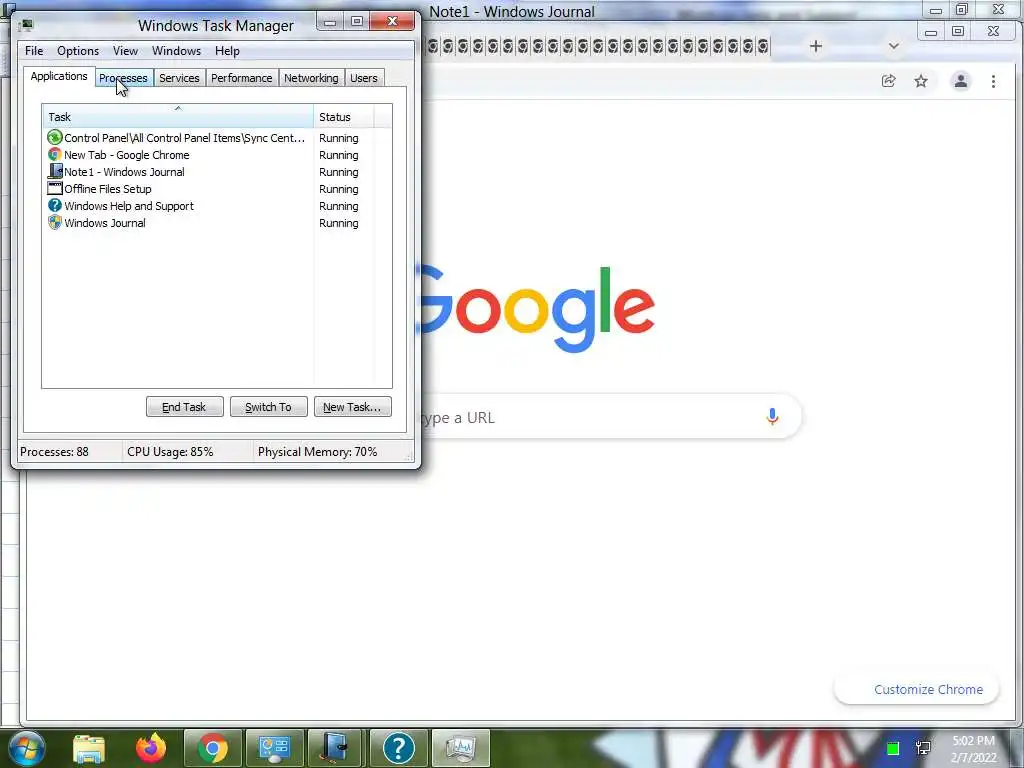Select the 'Offline Files Setup' task text
Image resolution: width=1024 pixels, height=768 pixels.
click(x=108, y=189)
